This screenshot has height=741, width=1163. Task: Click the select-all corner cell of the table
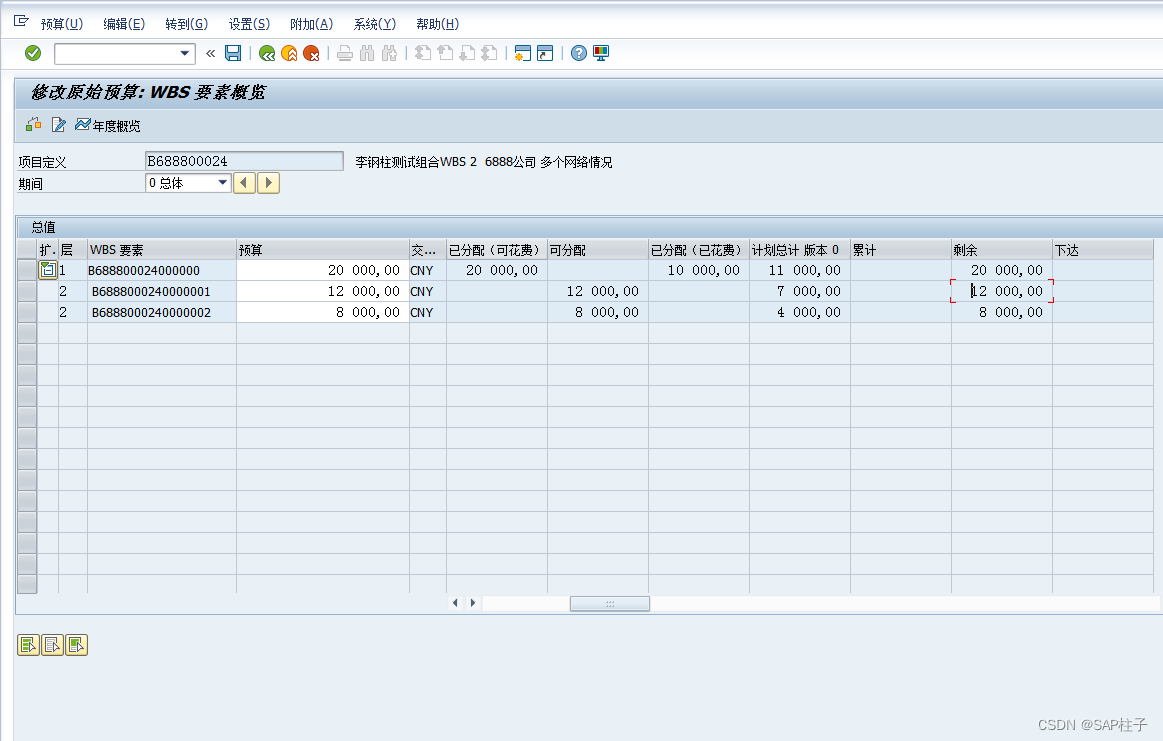tap(27, 250)
